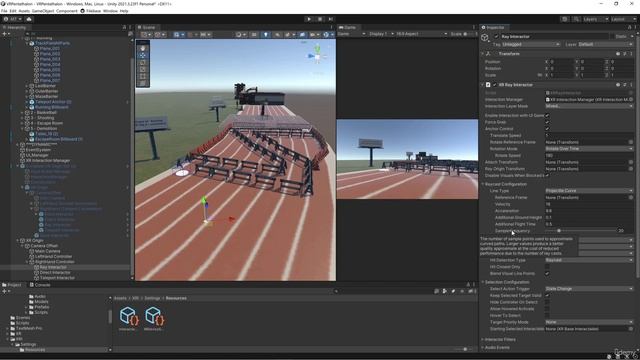The image size is (640, 360).
Task: Click the Pause button in top toolbar
Action: [320, 19]
